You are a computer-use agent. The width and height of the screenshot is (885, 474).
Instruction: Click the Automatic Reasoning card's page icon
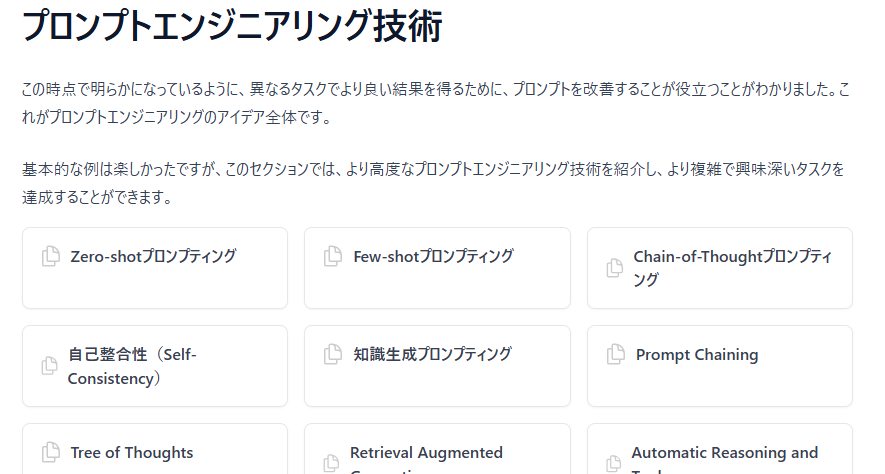pyautogui.click(x=615, y=463)
